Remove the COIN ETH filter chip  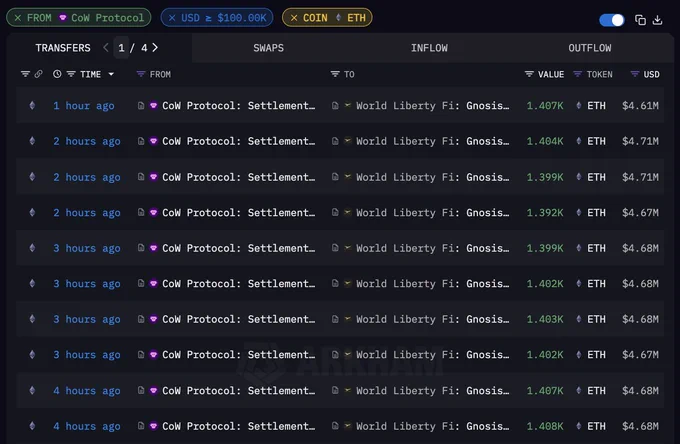click(x=294, y=18)
